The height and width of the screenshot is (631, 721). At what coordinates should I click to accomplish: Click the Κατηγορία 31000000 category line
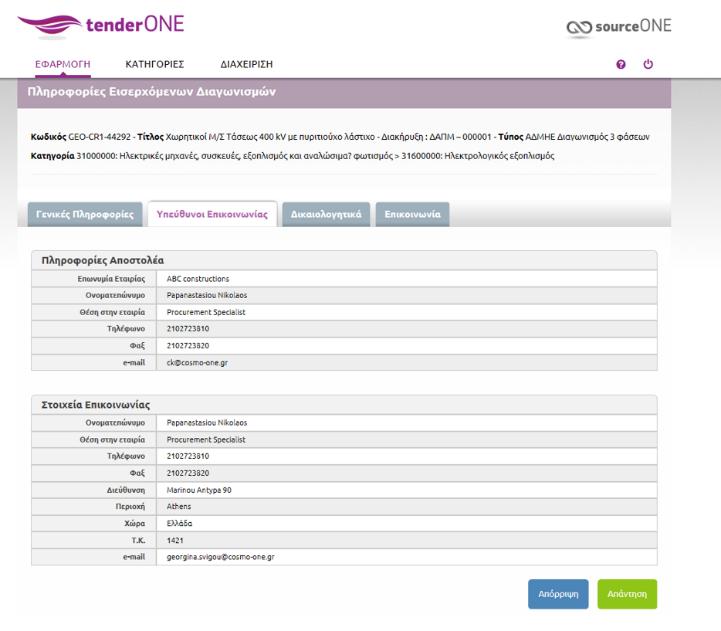(292, 156)
